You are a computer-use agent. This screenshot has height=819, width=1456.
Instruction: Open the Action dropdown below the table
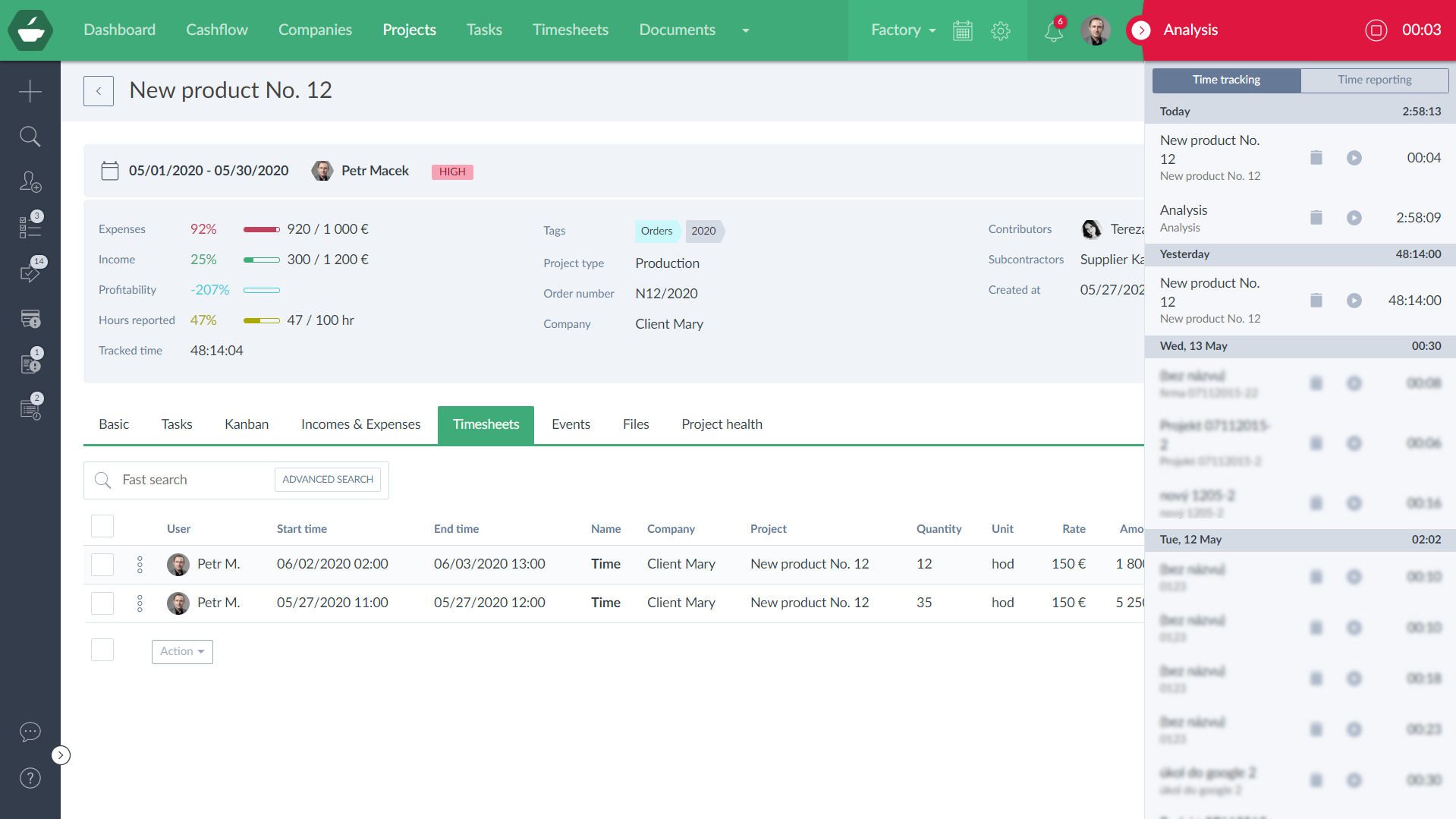(182, 651)
